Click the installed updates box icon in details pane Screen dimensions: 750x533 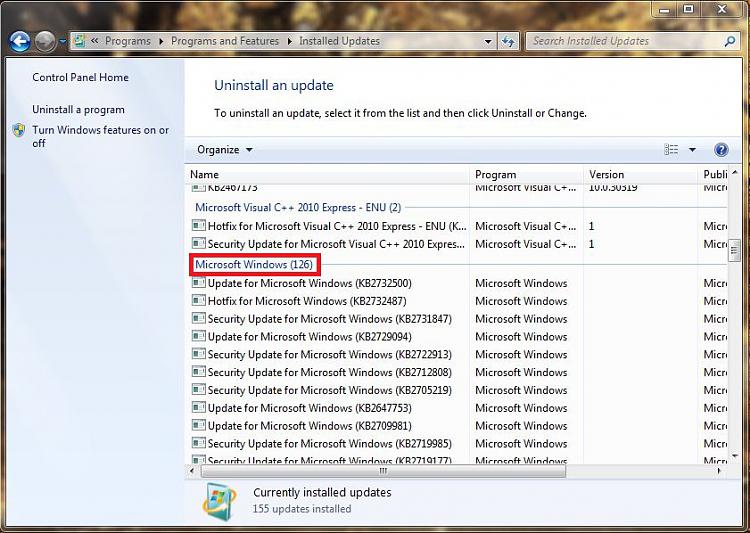[x=220, y=501]
